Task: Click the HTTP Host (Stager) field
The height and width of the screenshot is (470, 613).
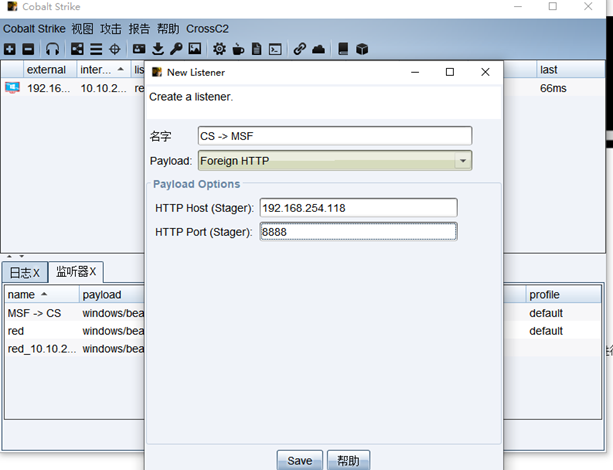Action: coord(358,208)
